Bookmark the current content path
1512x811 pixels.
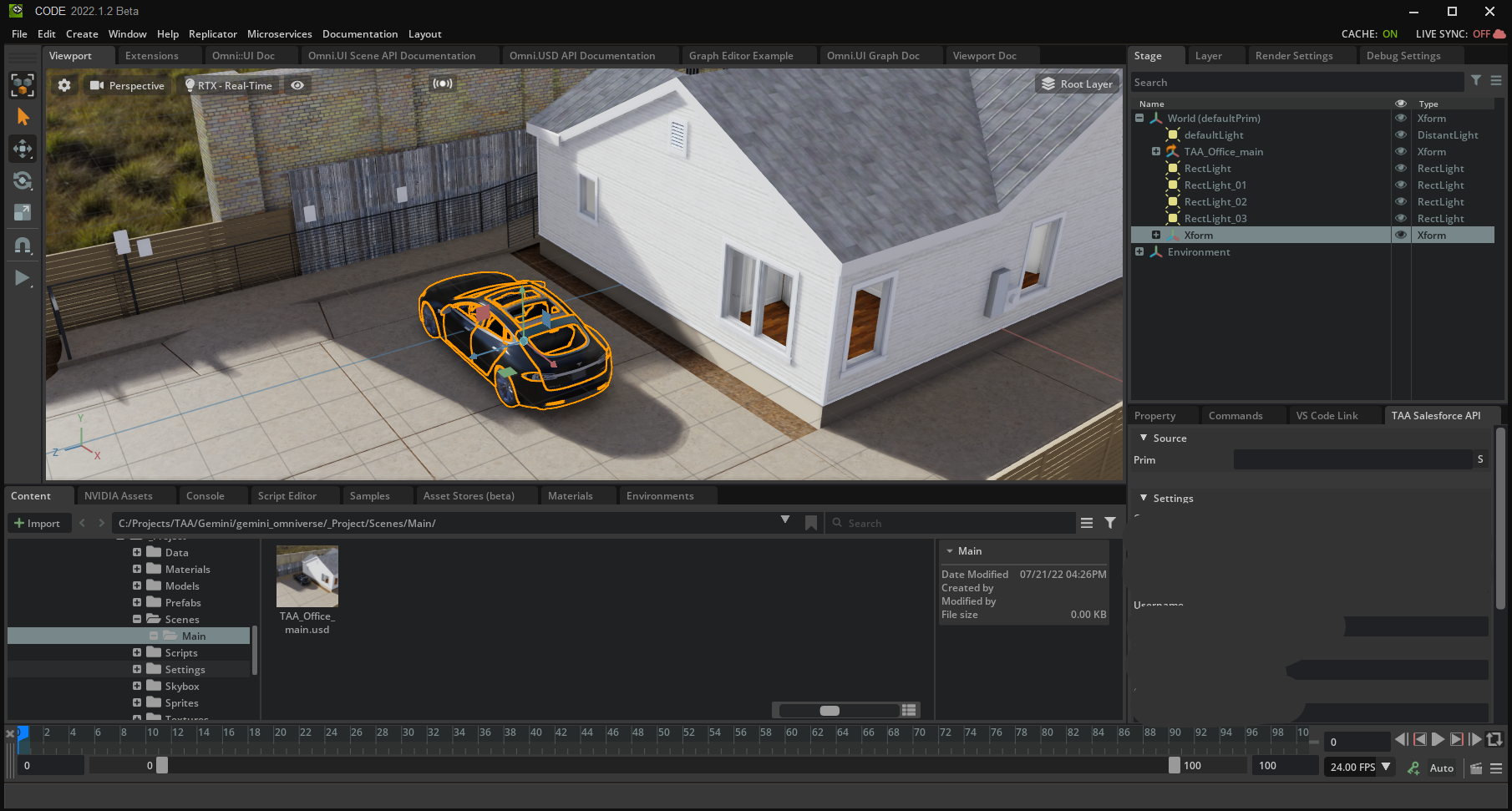pyautogui.click(x=810, y=523)
